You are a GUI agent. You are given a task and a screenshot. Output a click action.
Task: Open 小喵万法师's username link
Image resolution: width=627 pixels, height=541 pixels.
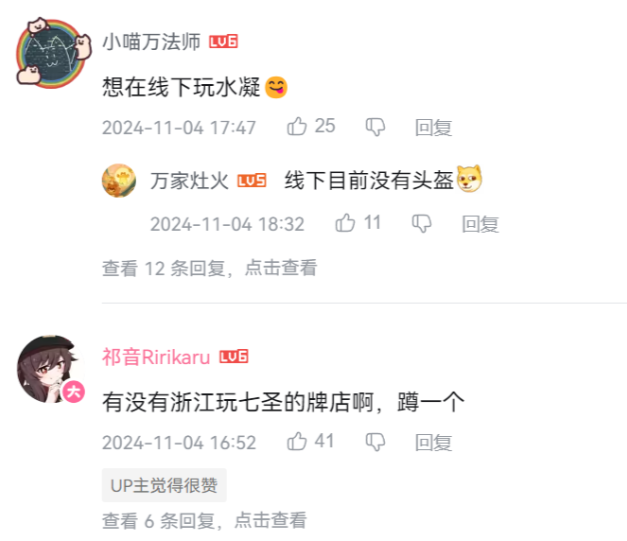(x=152, y=42)
